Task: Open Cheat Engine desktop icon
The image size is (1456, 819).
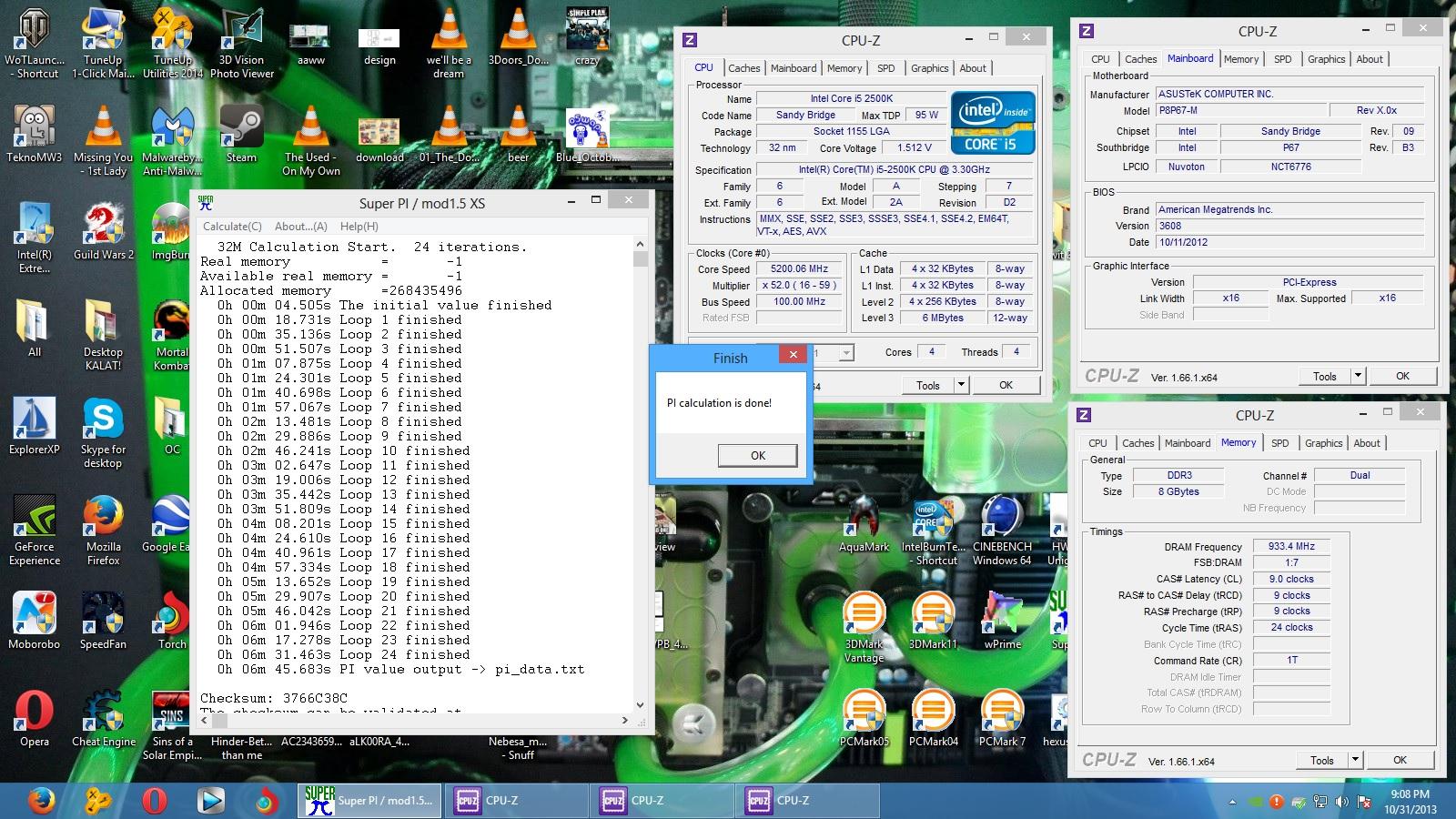Action: (103, 719)
